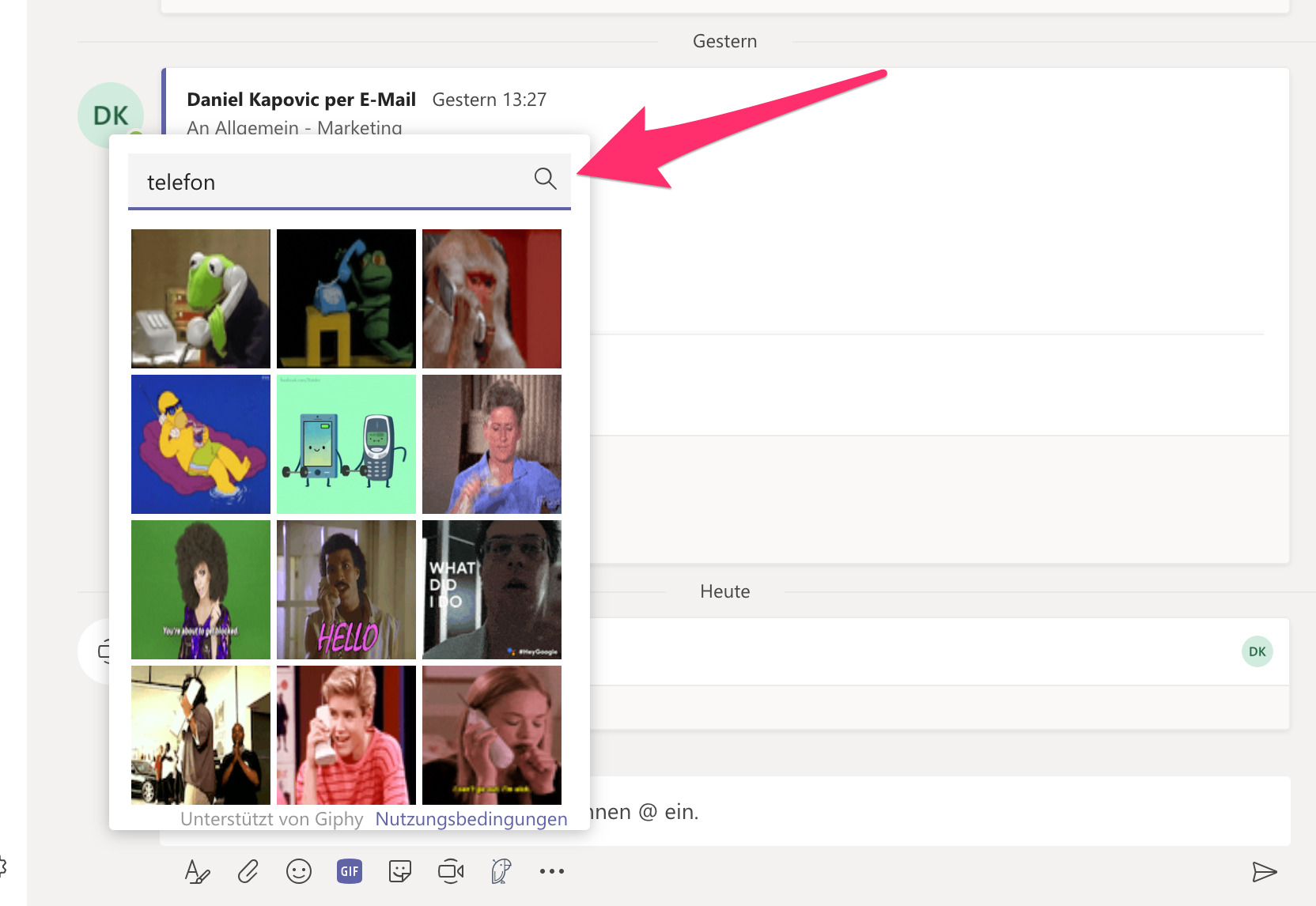The height and width of the screenshot is (906, 1316).
Task: Click the telefon GIF search field
Action: 349,182
